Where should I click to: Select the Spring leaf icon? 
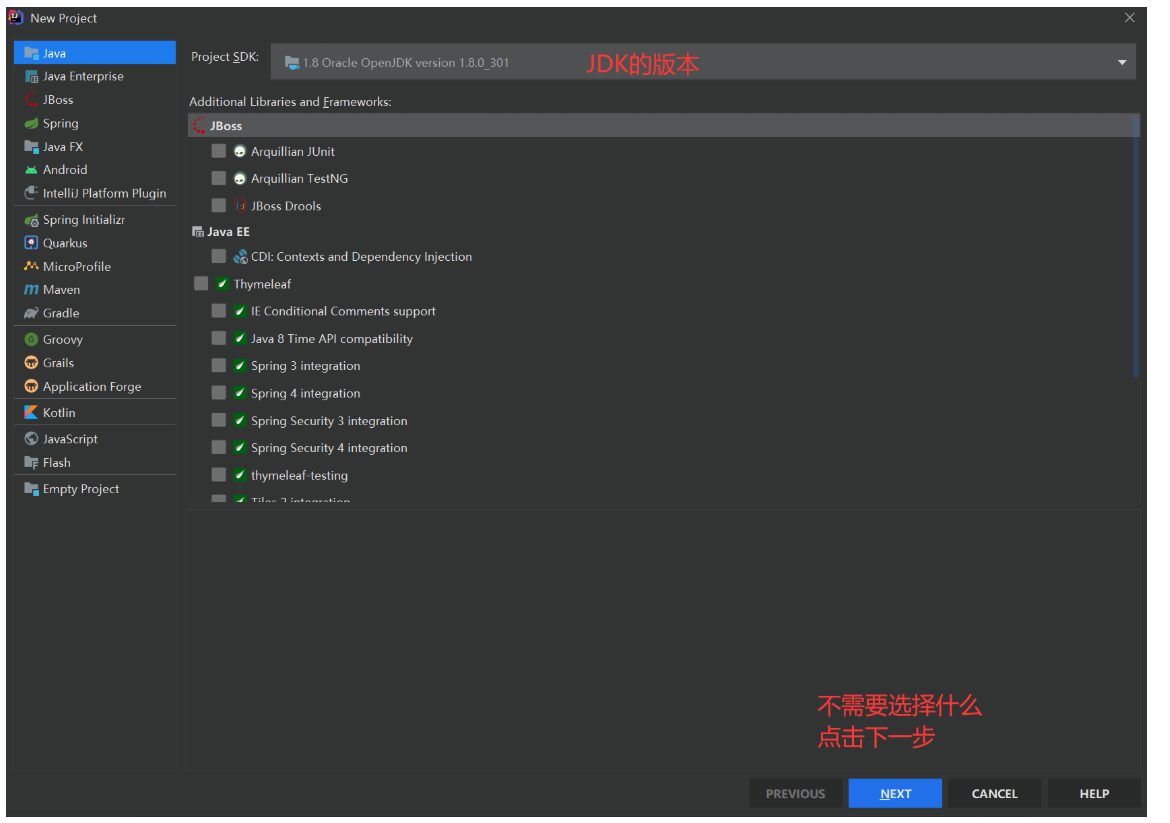31,124
